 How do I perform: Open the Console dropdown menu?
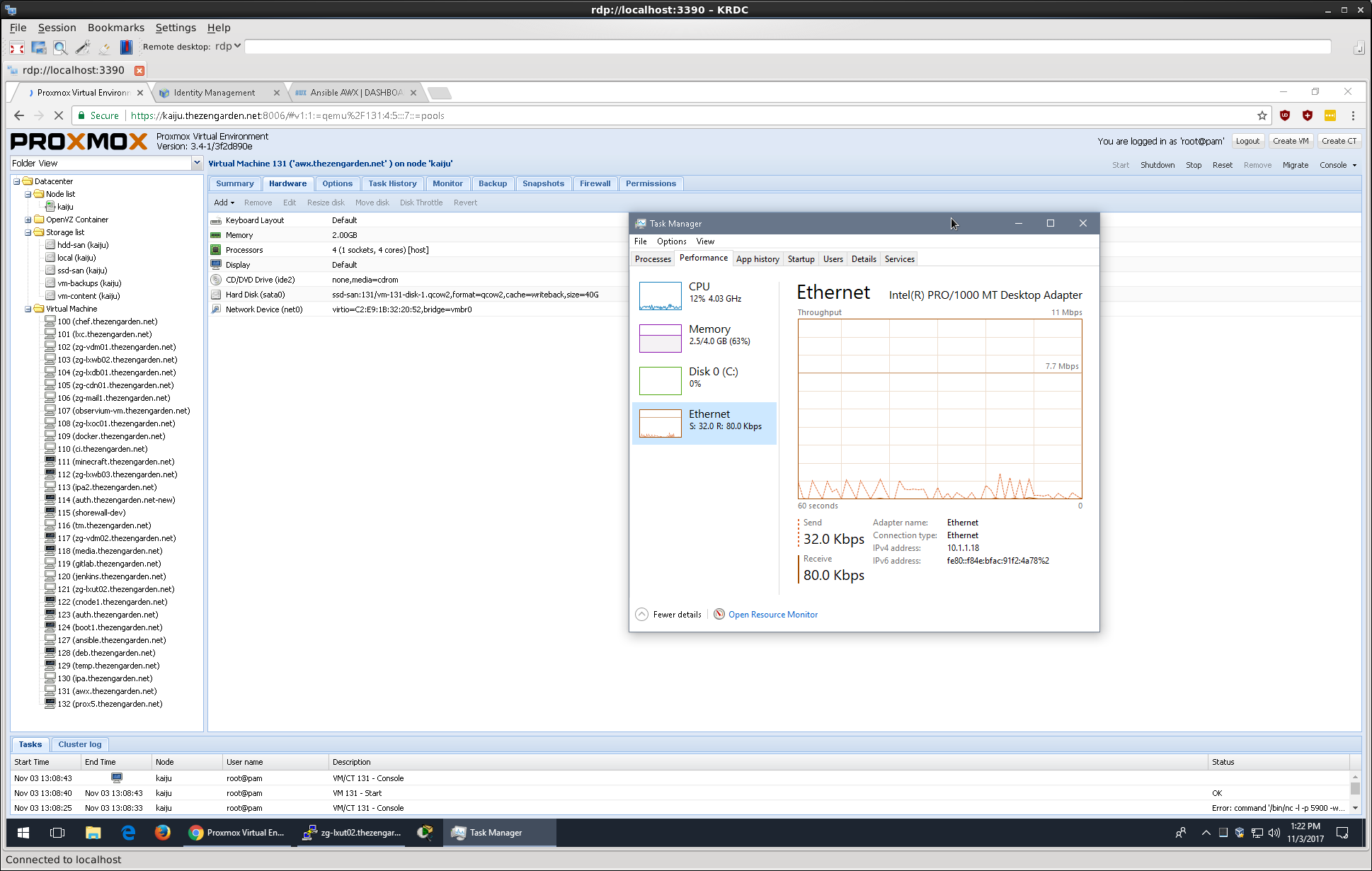click(1337, 165)
